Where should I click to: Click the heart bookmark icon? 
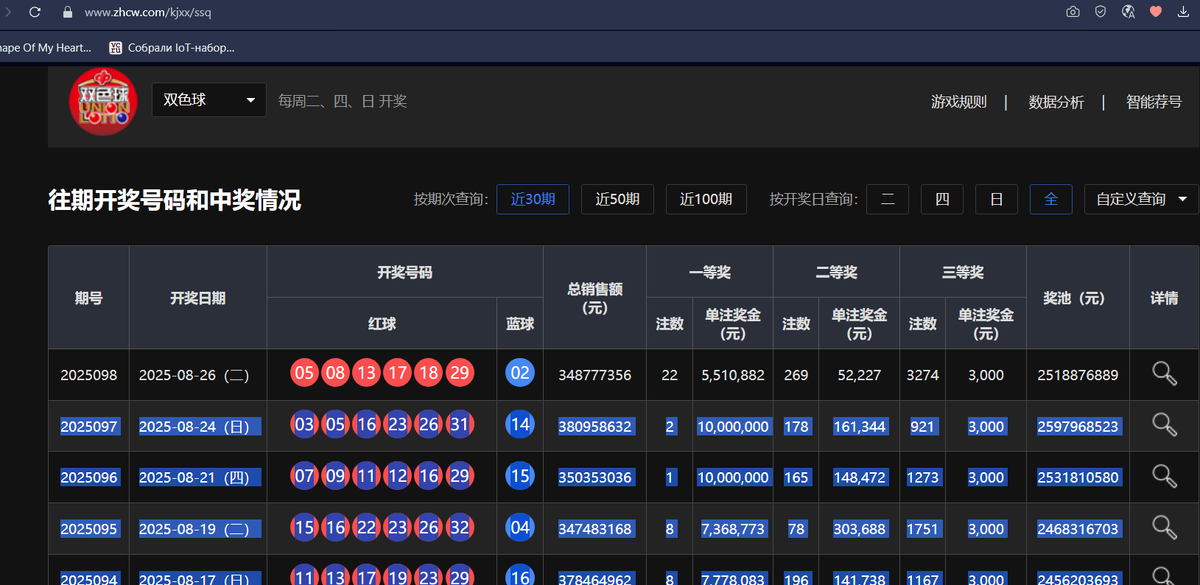coord(1156,12)
